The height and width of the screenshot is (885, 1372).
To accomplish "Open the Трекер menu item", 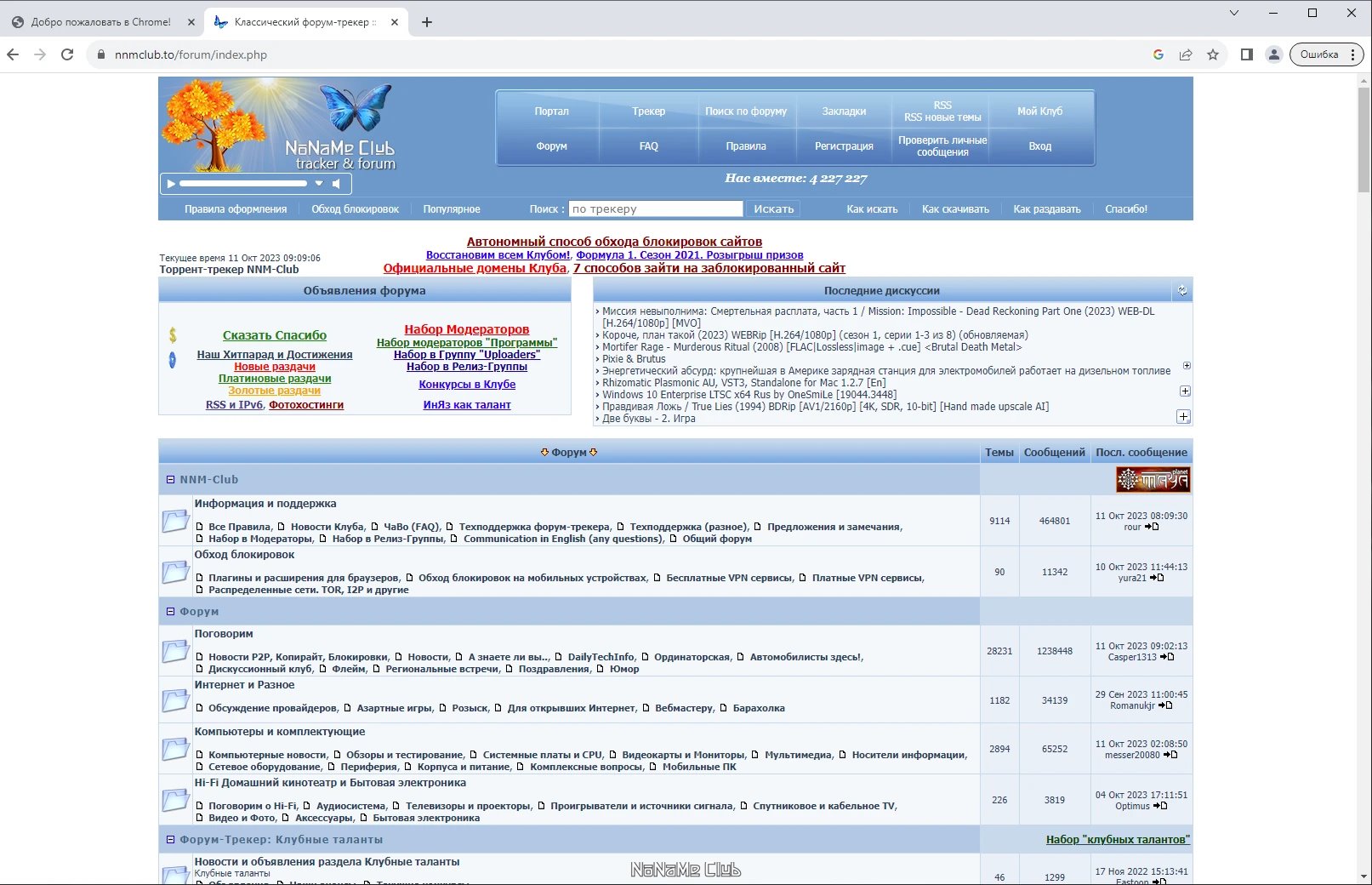I will click(648, 111).
